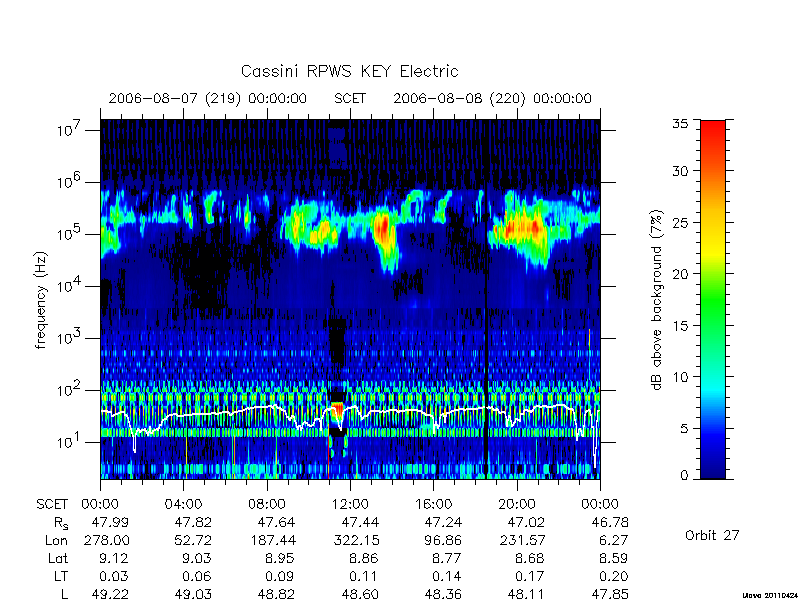
Task: Click the L value 47.85
Action: coord(610,594)
